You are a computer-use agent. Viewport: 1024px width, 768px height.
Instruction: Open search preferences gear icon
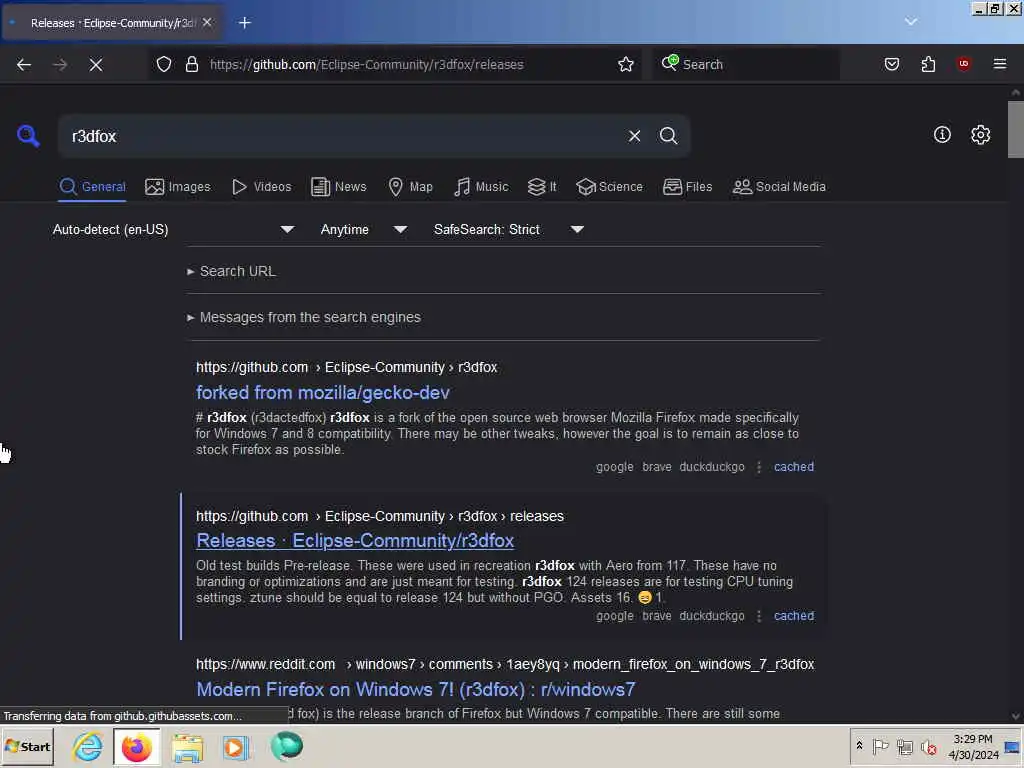980,135
